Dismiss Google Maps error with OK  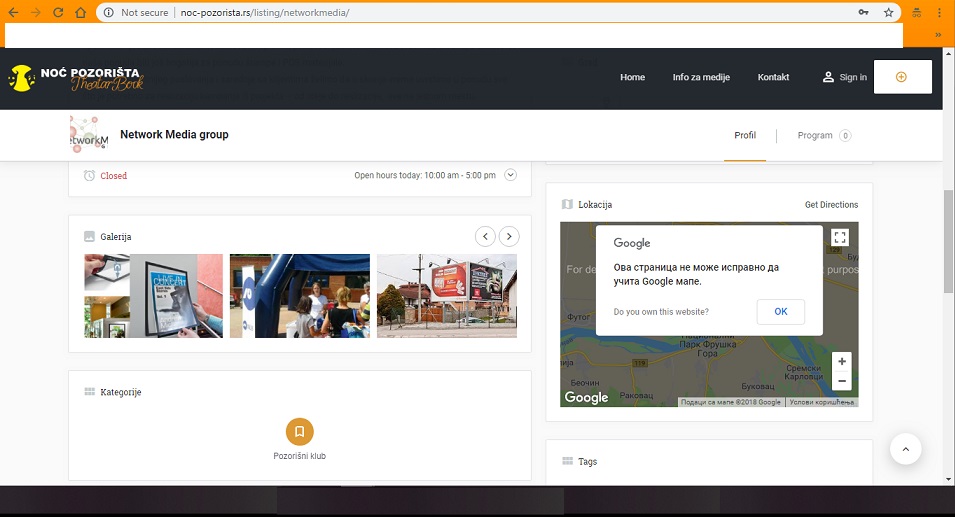[781, 311]
